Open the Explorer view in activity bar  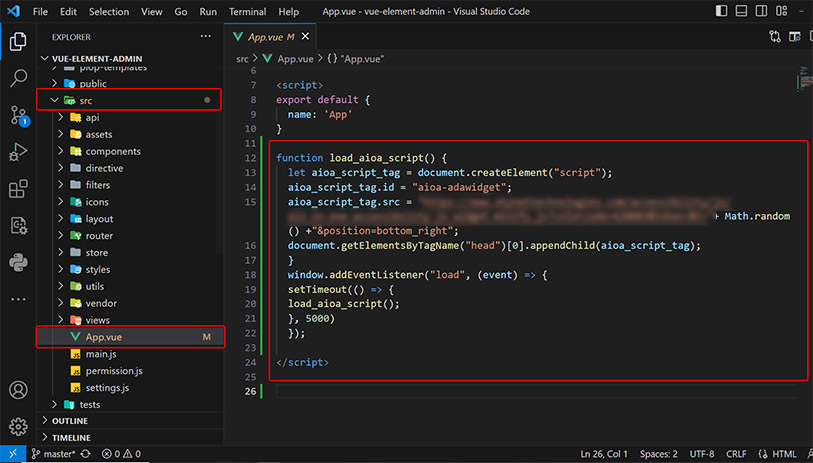tap(18, 42)
